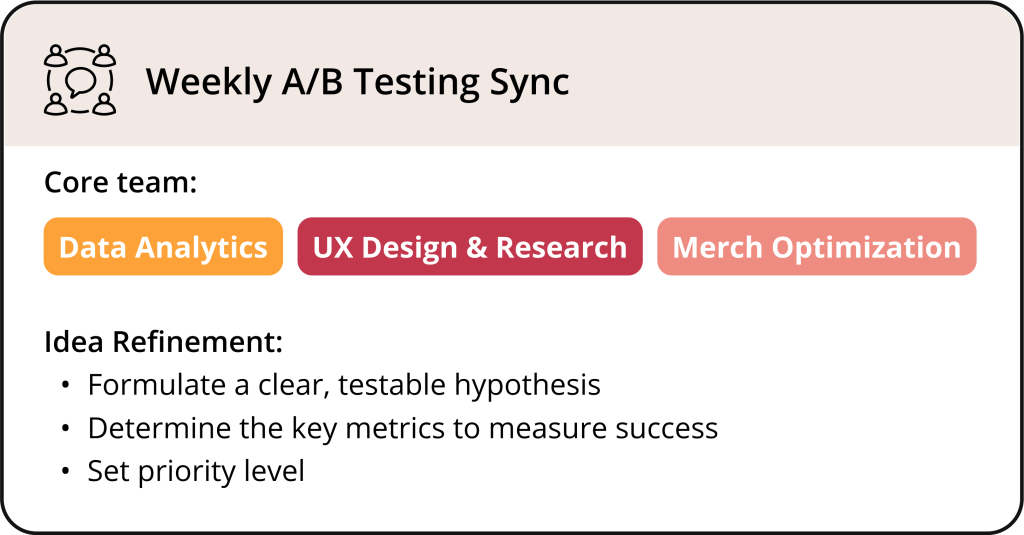The width and height of the screenshot is (1024, 535).
Task: Click the bullet point before 'Determine'
Action: pyautogui.click(x=66, y=429)
